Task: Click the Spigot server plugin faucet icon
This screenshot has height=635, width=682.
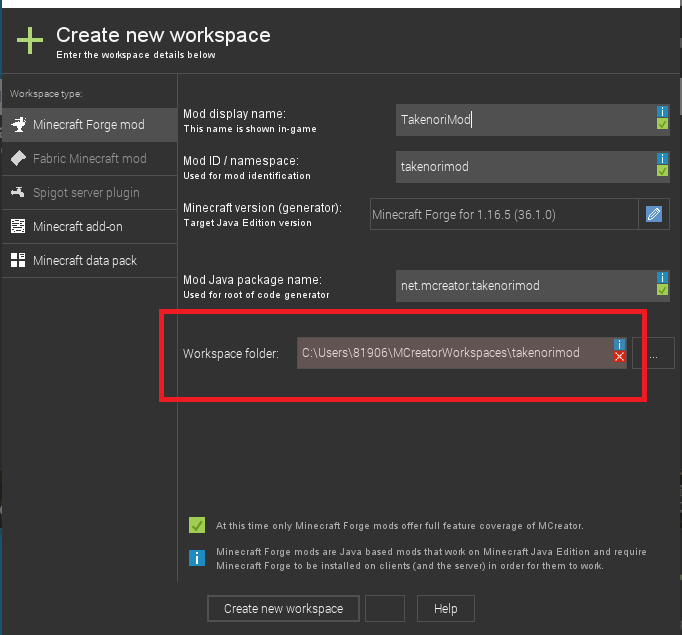Action: point(18,192)
